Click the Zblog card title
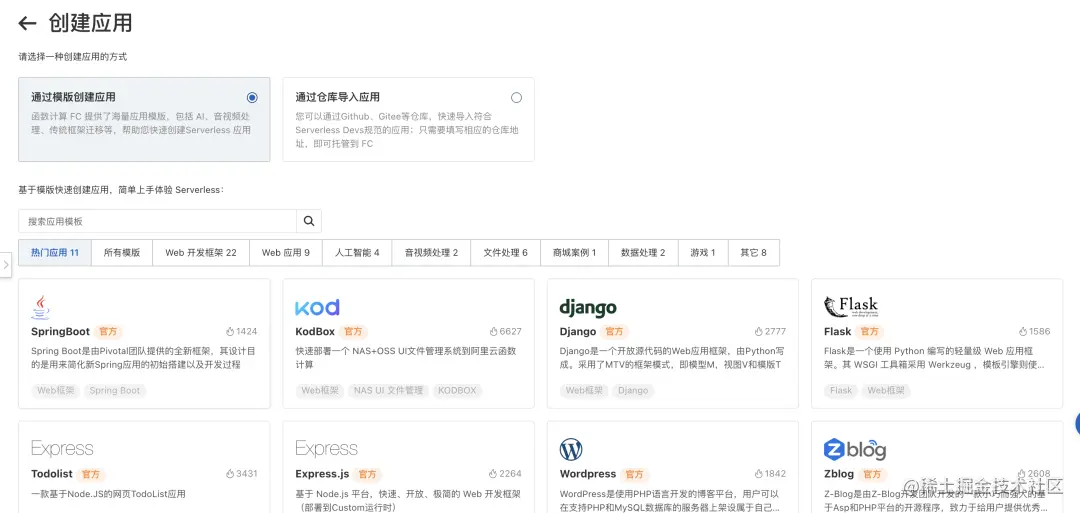Image resolution: width=1080 pixels, height=513 pixels. pos(839,474)
